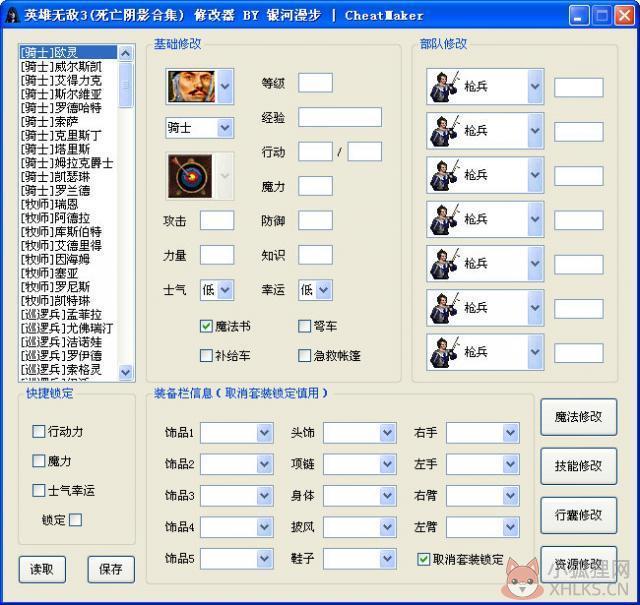This screenshot has height=605, width=640.
Task: Click the app icon in title bar
Action: click(x=12, y=16)
